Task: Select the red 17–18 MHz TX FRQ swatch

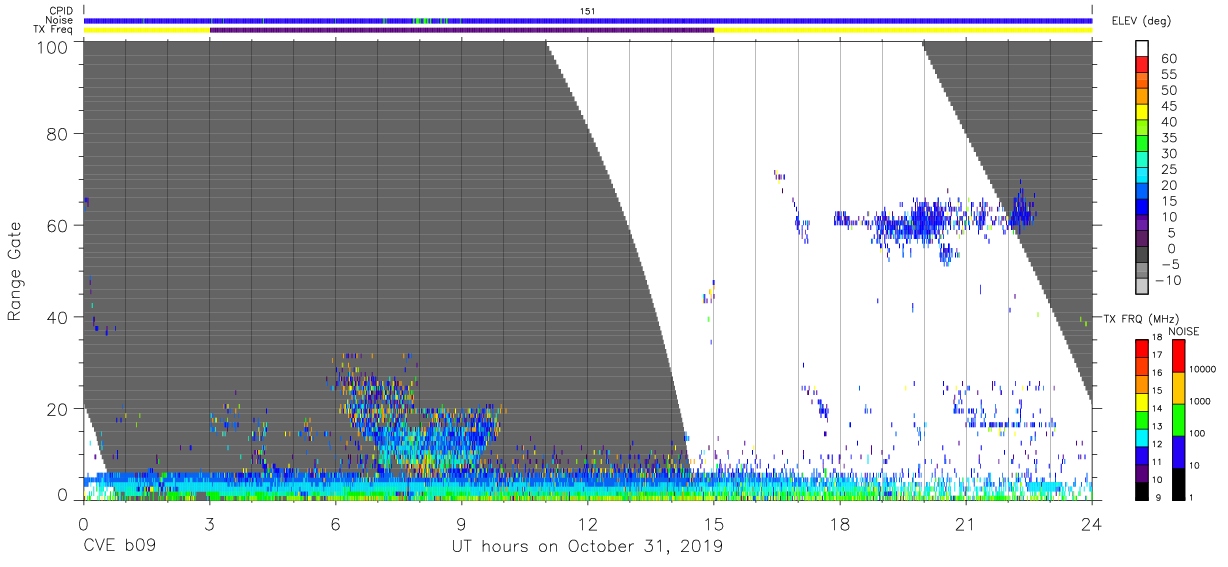Action: (1143, 348)
